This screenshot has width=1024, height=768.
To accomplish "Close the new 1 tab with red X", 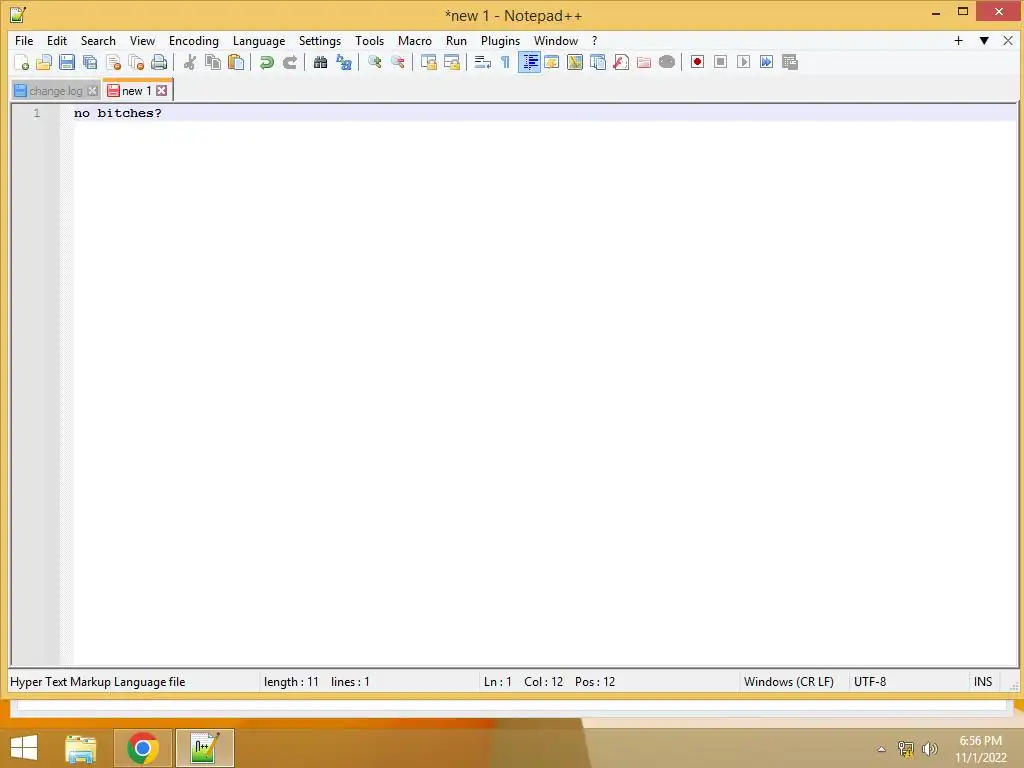I will click(x=161, y=91).
